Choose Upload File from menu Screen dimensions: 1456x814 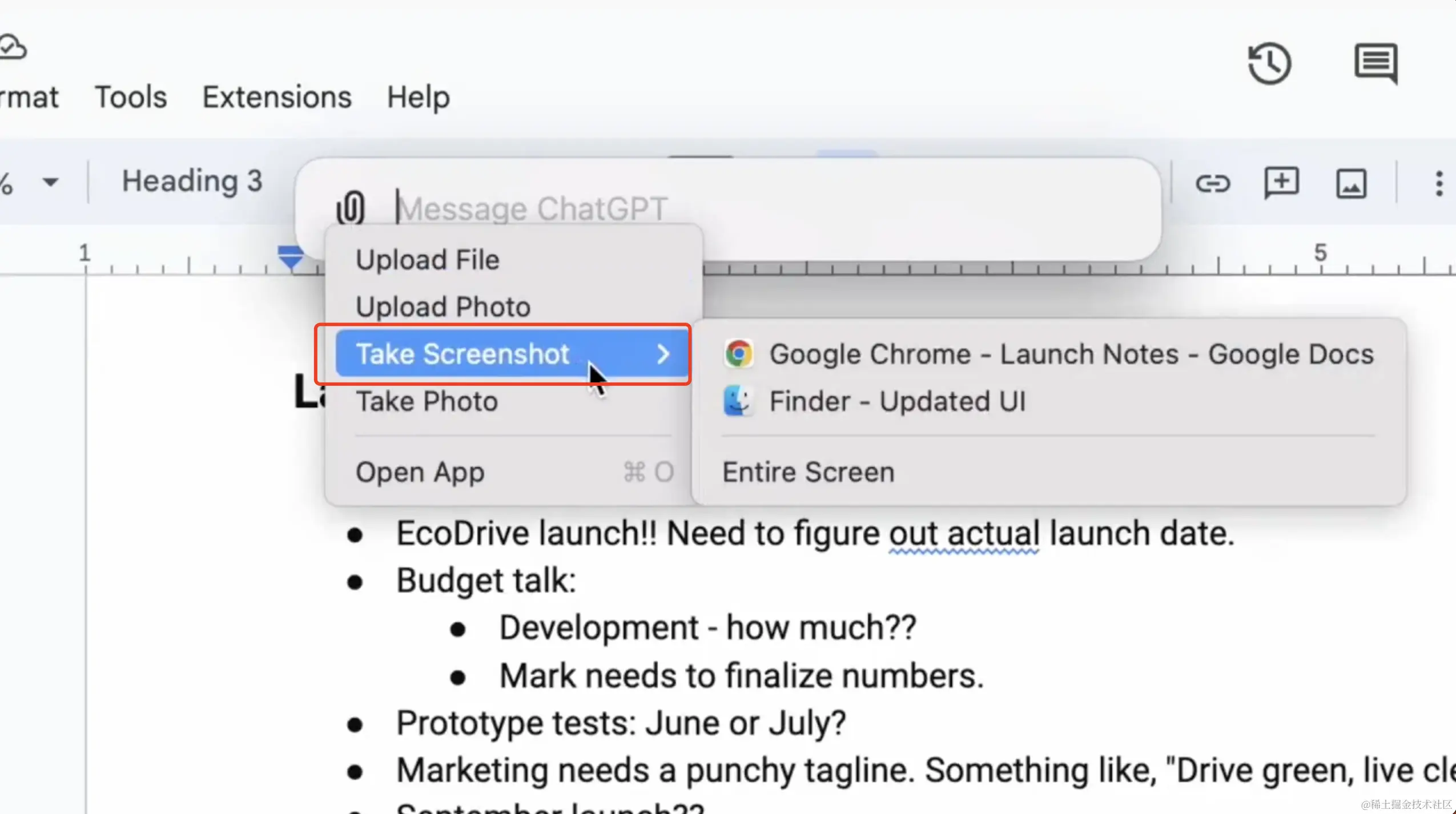[x=427, y=260]
